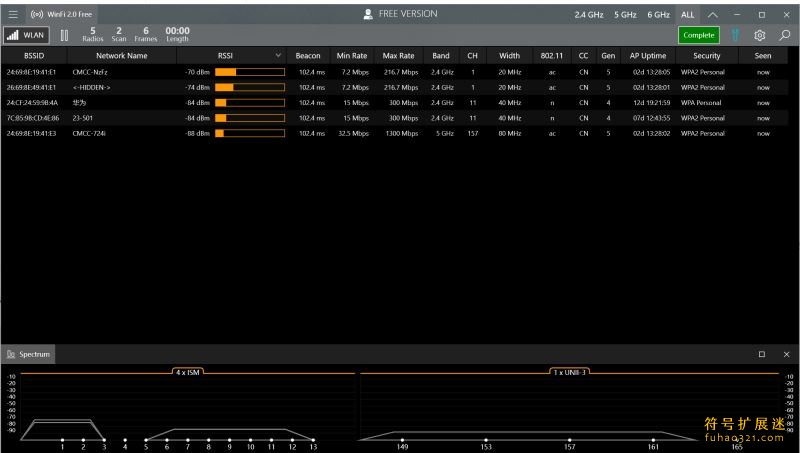Click the 4 x ISM band label
The width and height of the screenshot is (800, 453).
pos(188,372)
